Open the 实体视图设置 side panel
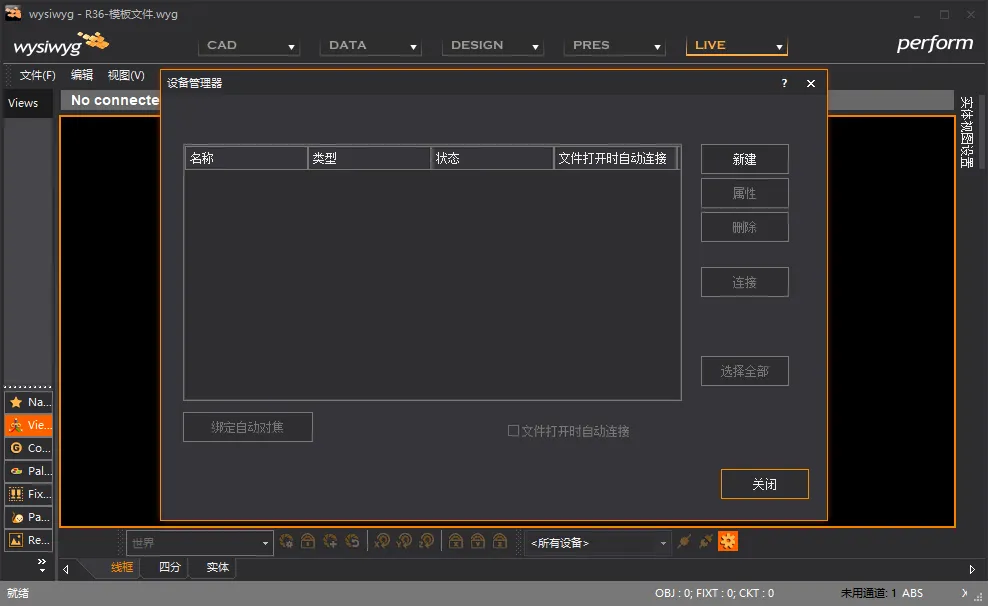 [967, 132]
